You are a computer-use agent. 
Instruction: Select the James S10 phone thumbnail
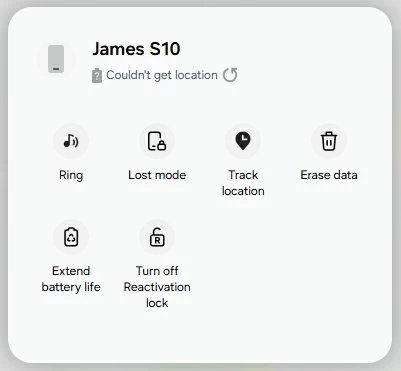tap(56, 59)
